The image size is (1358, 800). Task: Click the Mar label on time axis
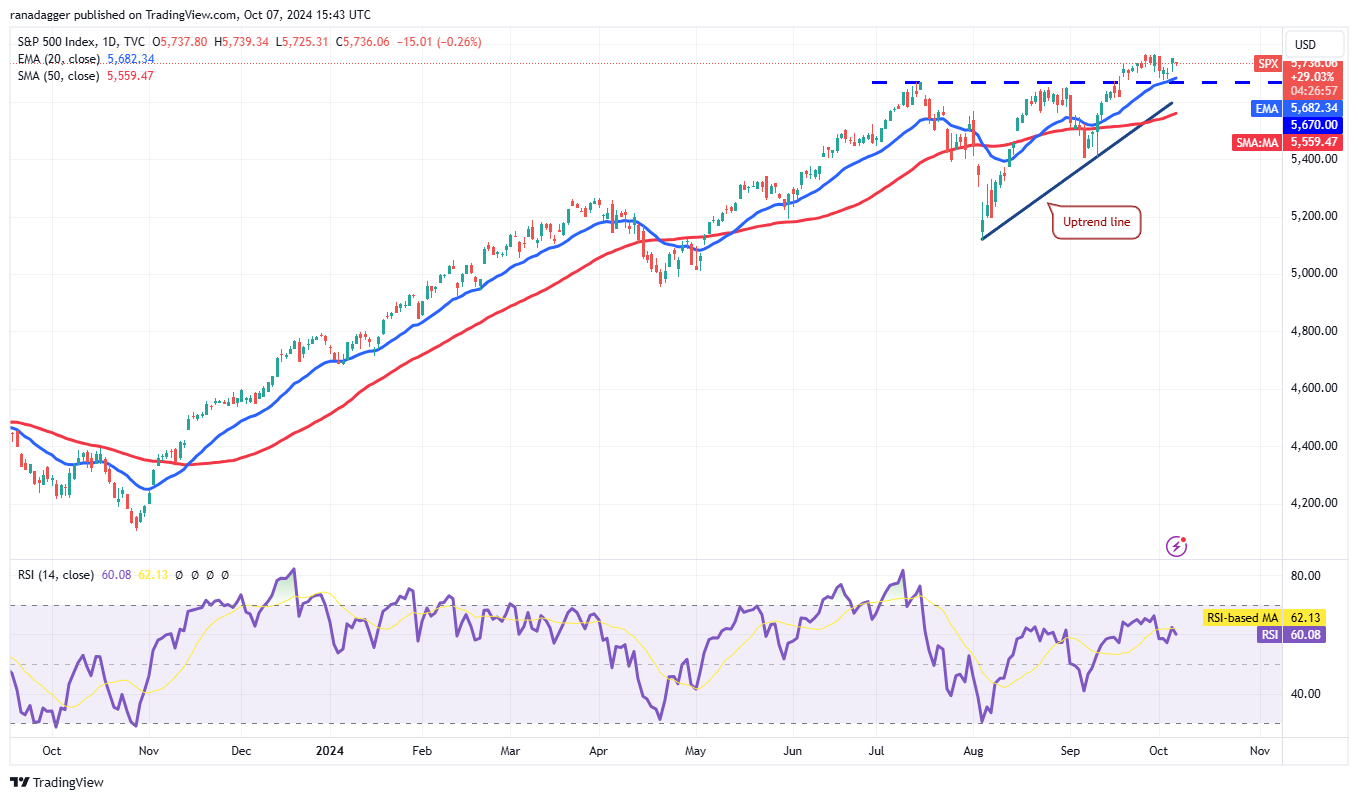tap(508, 750)
